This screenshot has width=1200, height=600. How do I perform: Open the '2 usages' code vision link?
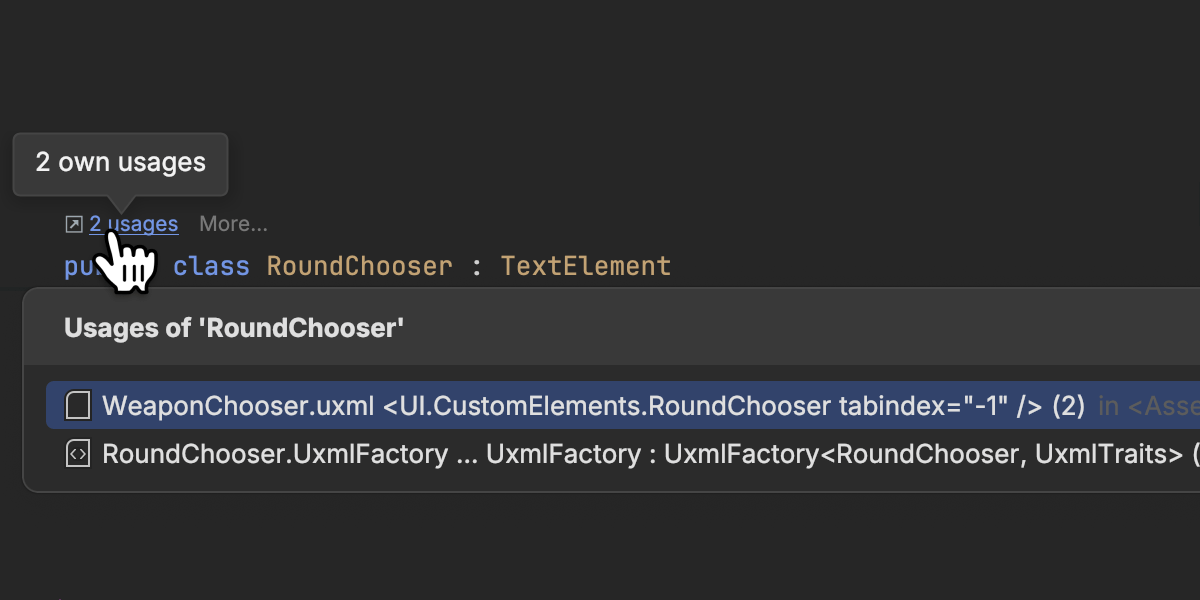point(134,224)
